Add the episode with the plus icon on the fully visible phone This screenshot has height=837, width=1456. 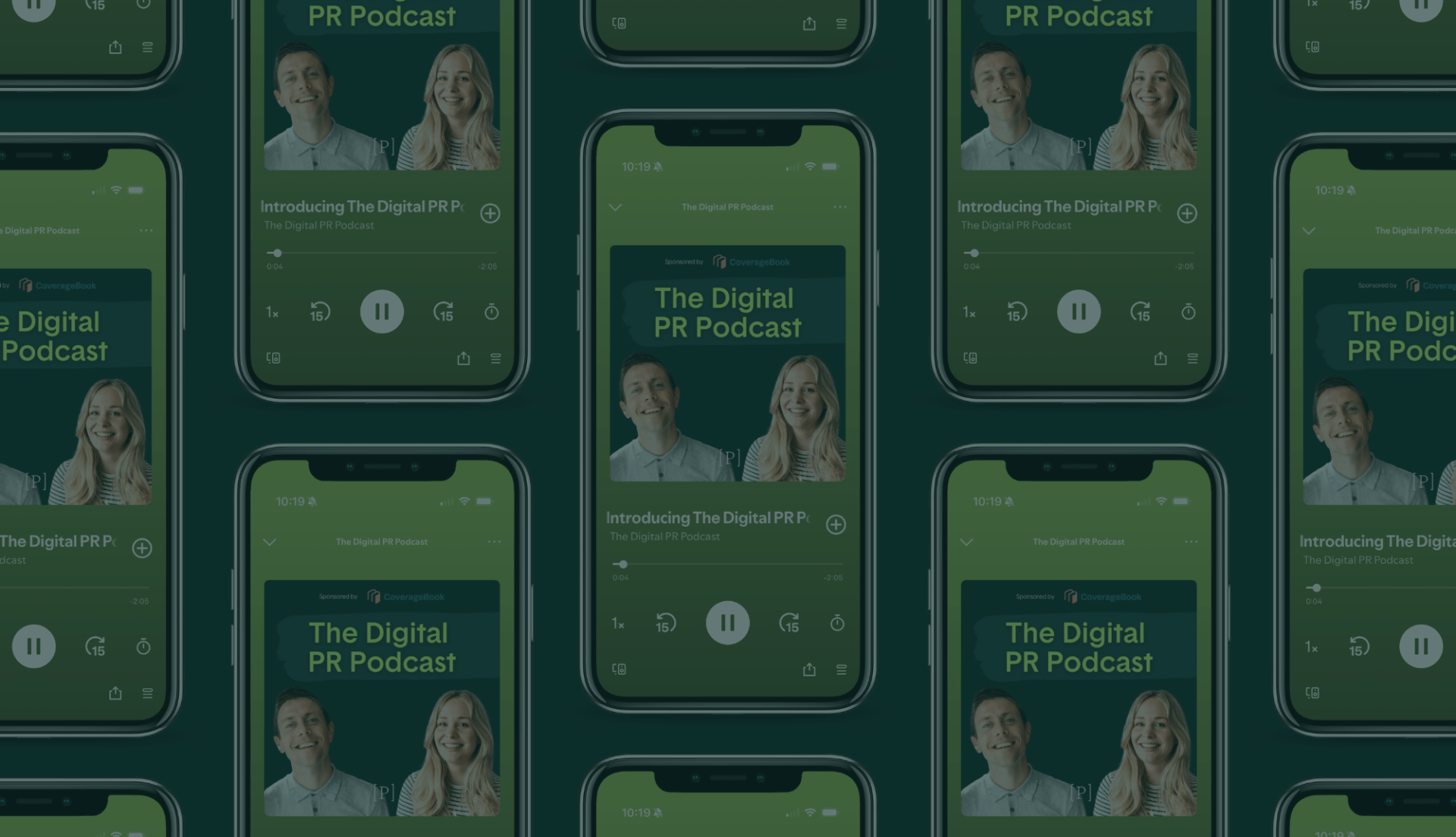(836, 525)
